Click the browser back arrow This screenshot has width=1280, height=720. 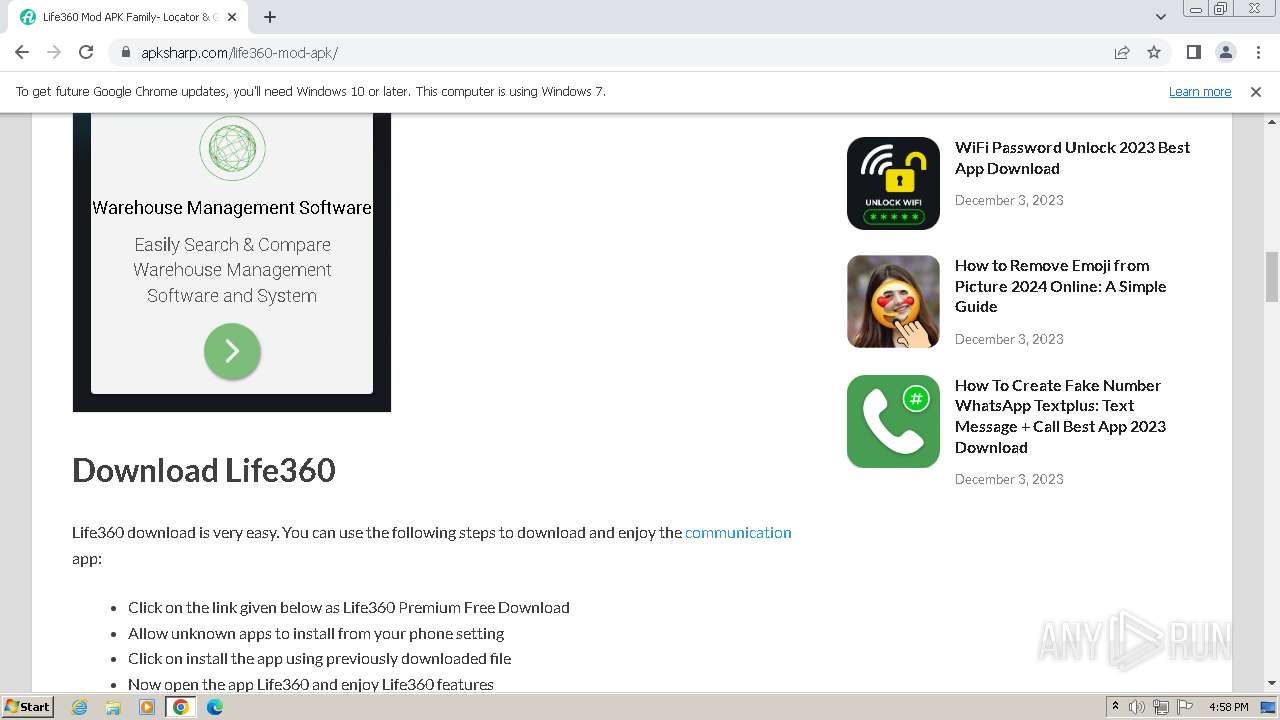(x=22, y=52)
